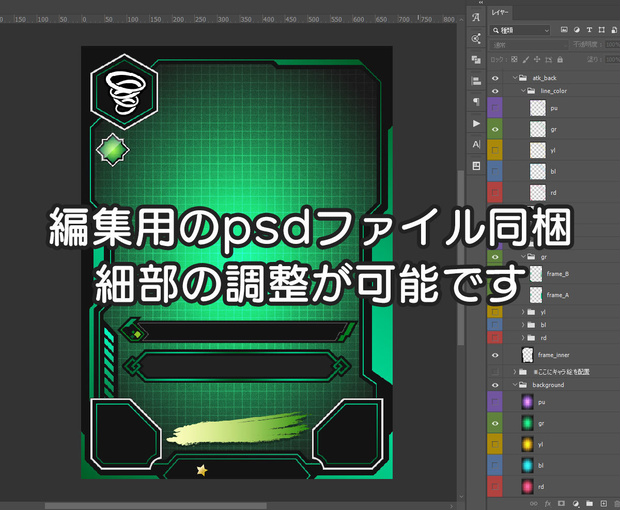Open the Actions panel play icon
This screenshot has width=620, height=510.
[x=476, y=123]
